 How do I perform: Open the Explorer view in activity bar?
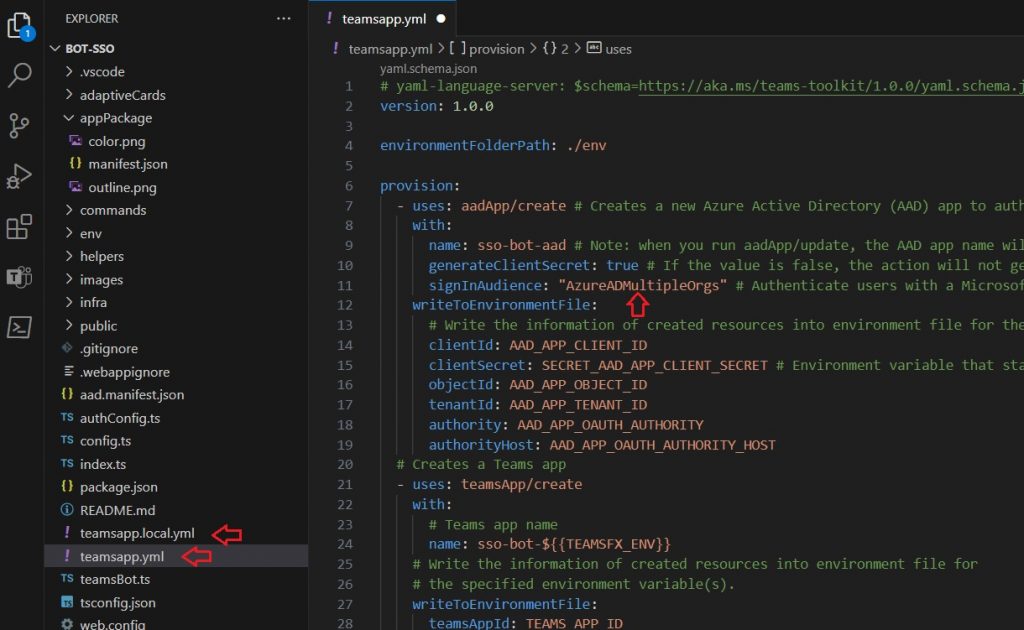coord(19,24)
